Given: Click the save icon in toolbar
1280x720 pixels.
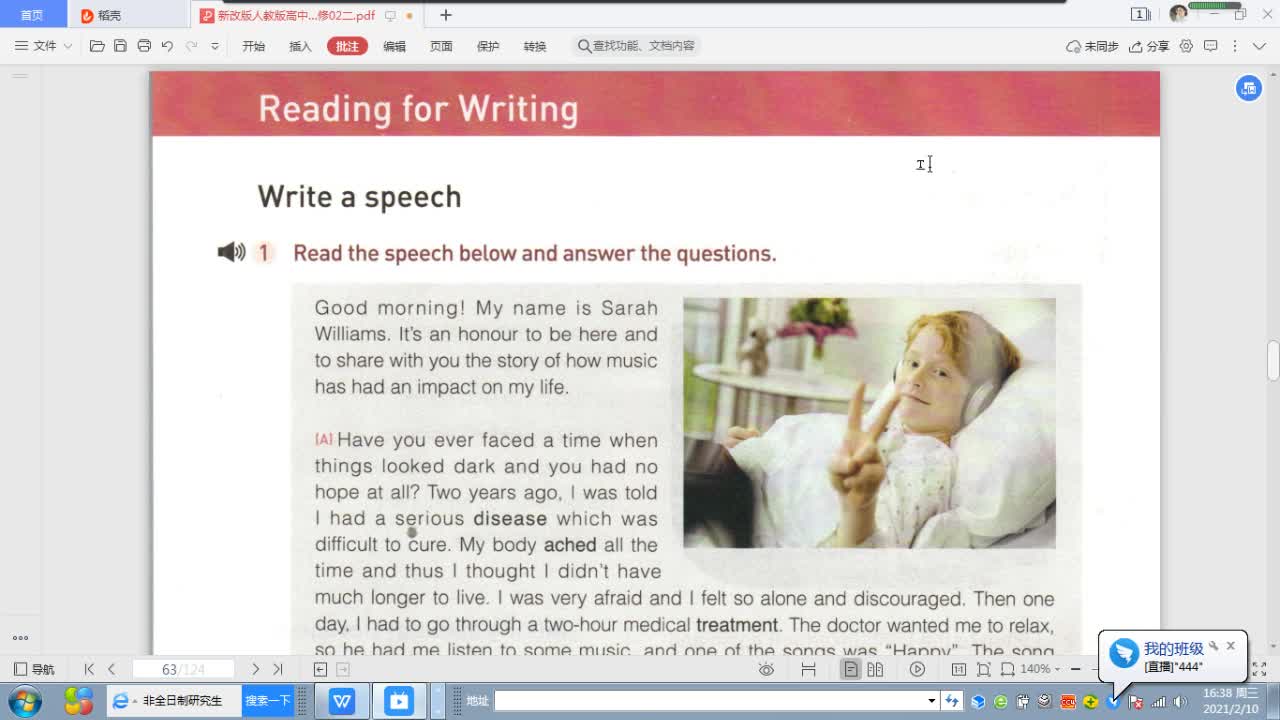Looking at the screenshot, I should point(120,46).
